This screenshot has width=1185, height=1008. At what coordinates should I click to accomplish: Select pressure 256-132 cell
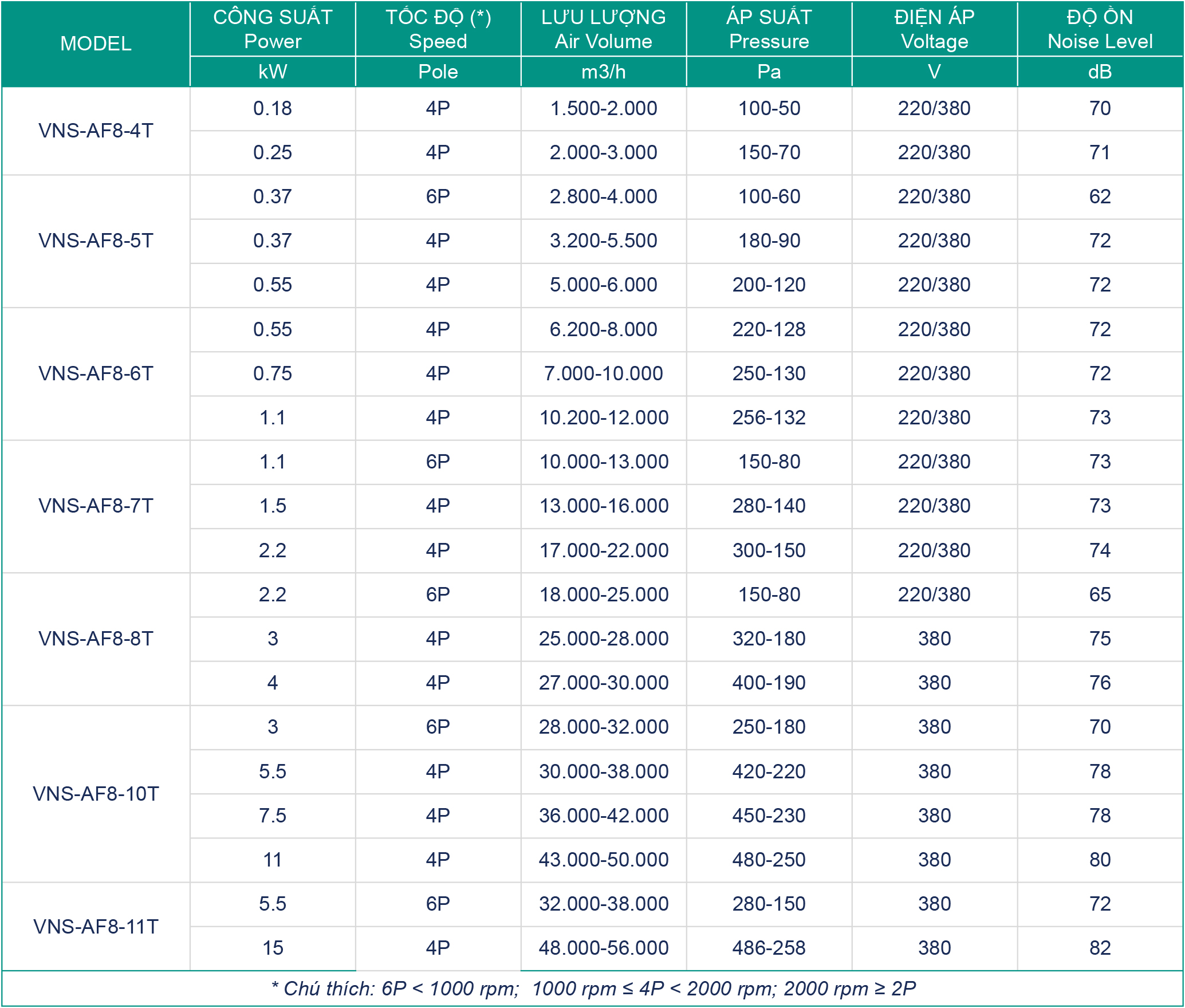pos(769,418)
